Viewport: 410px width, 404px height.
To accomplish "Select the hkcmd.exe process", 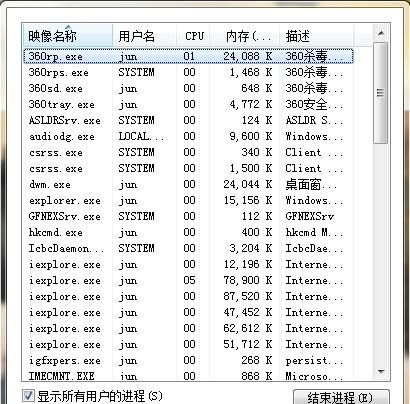I will pos(188,232).
